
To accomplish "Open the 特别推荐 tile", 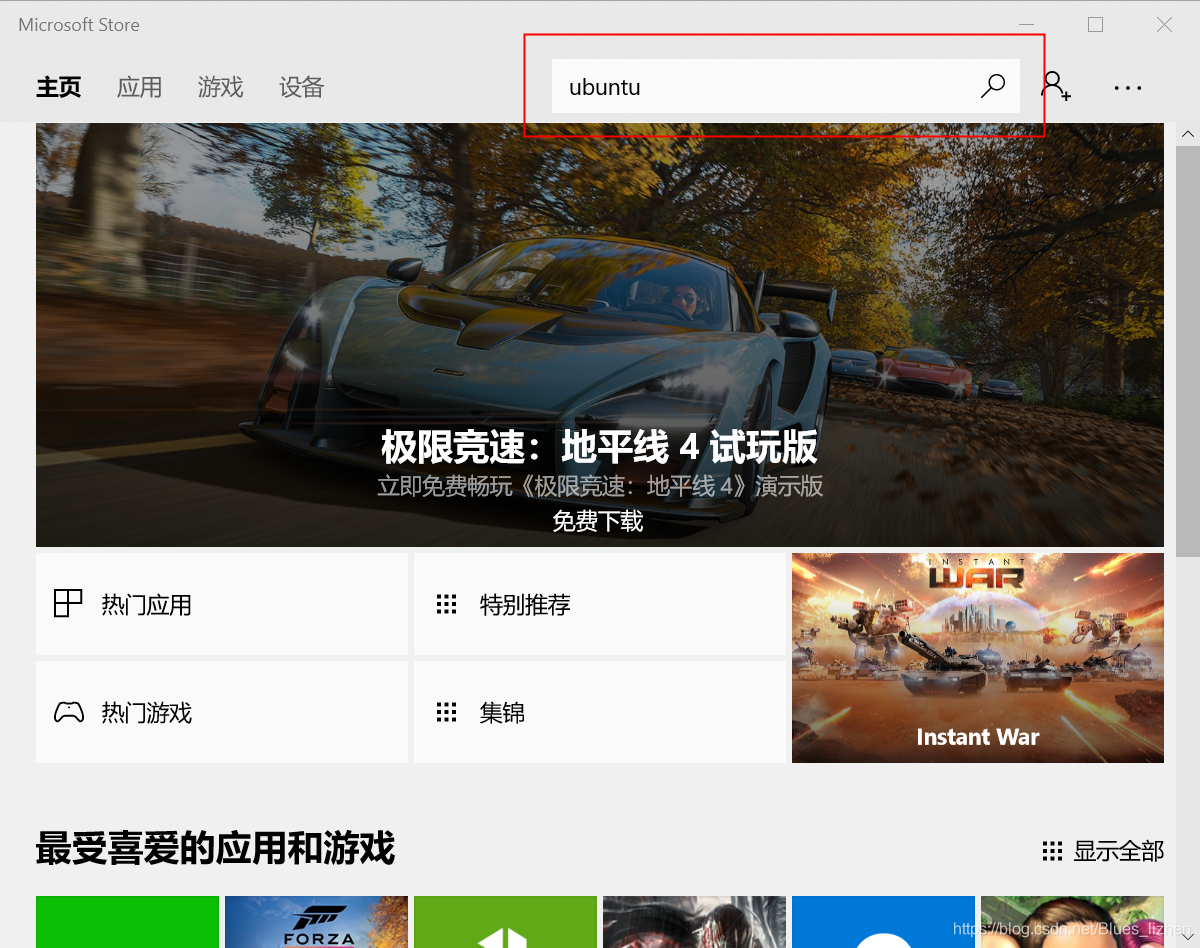I will pyautogui.click(x=600, y=604).
